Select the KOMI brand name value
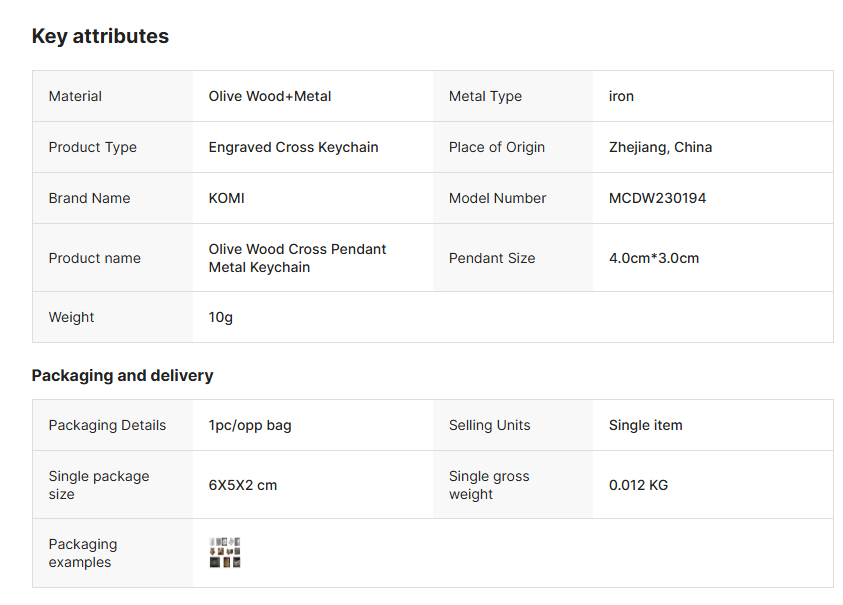 pos(227,199)
